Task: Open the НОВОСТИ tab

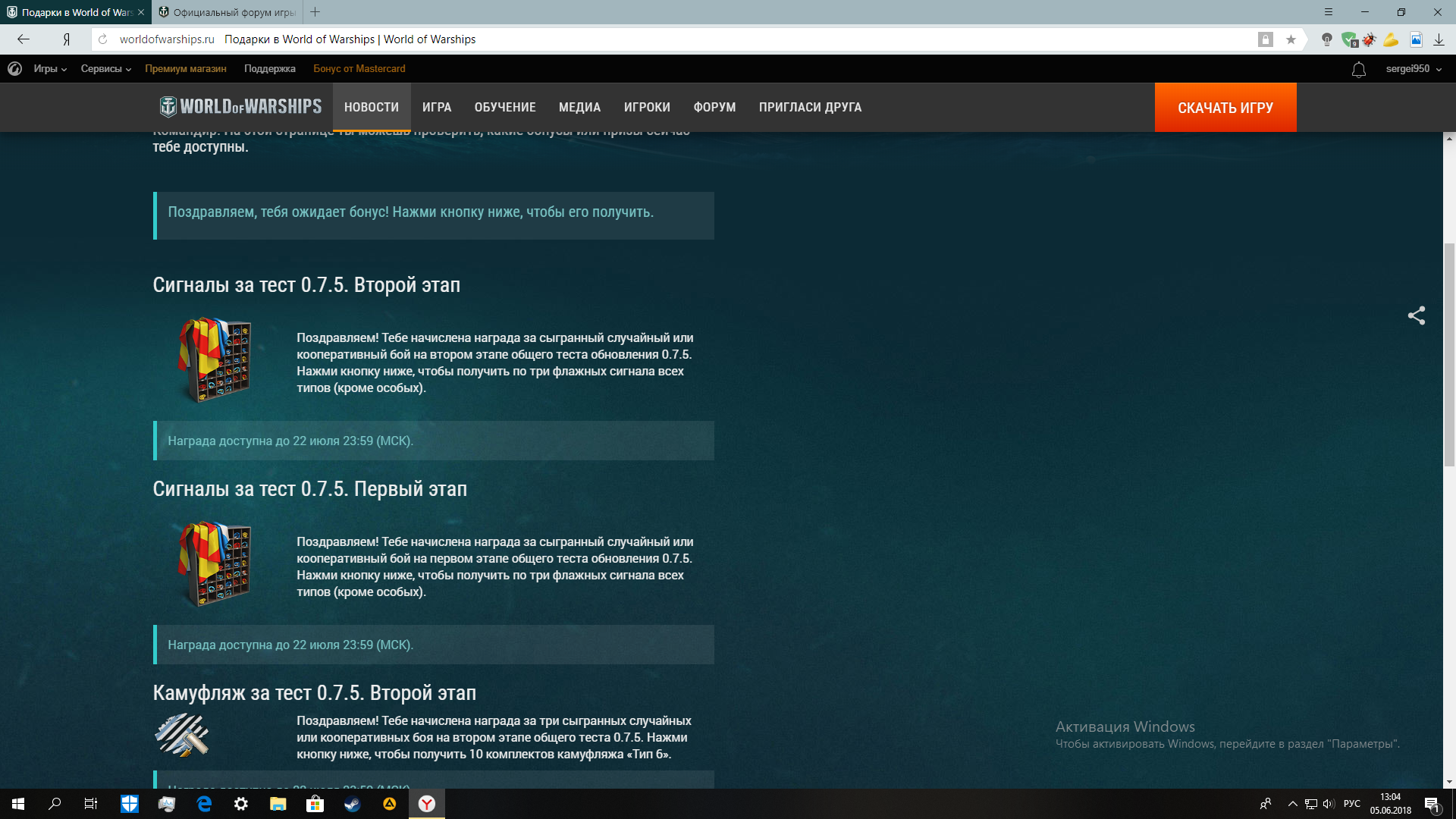Action: (372, 107)
